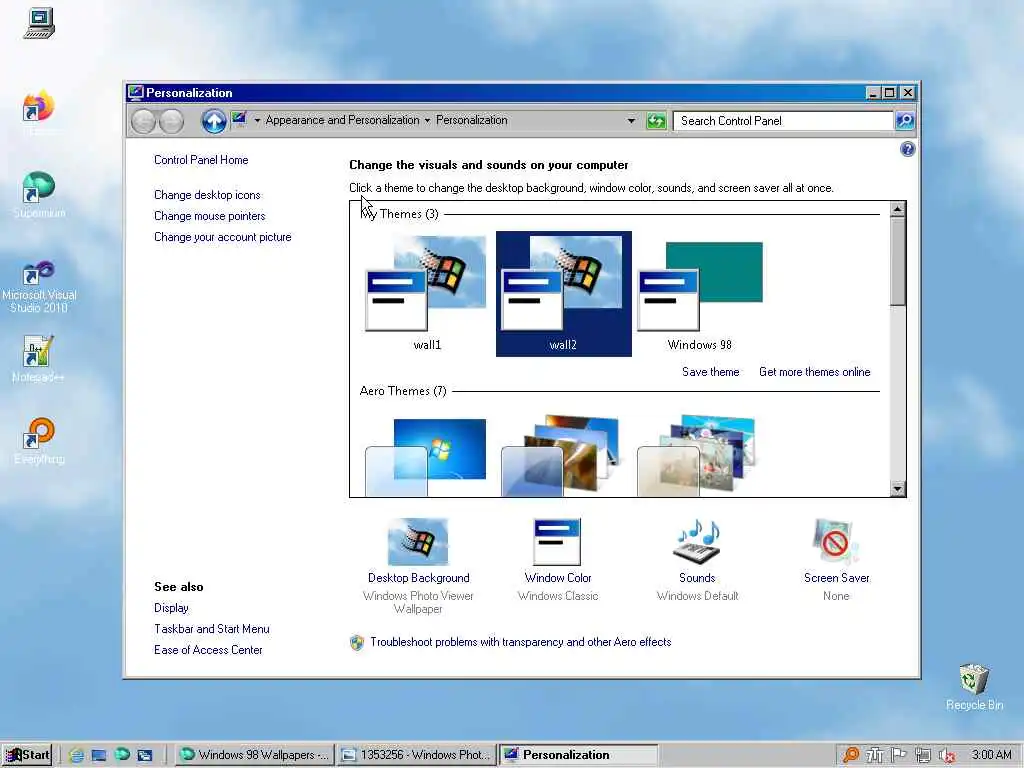Click the taskbar clock showing 3:00 AM
This screenshot has height=768, width=1024.
(x=991, y=755)
